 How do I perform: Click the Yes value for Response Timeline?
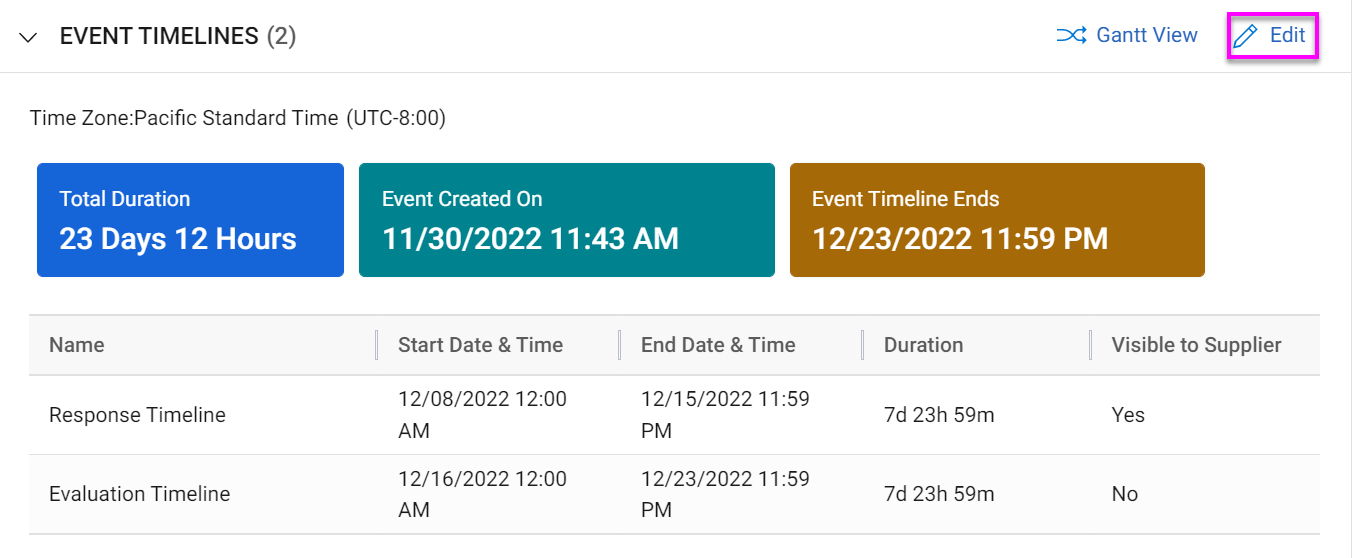coord(1128,415)
